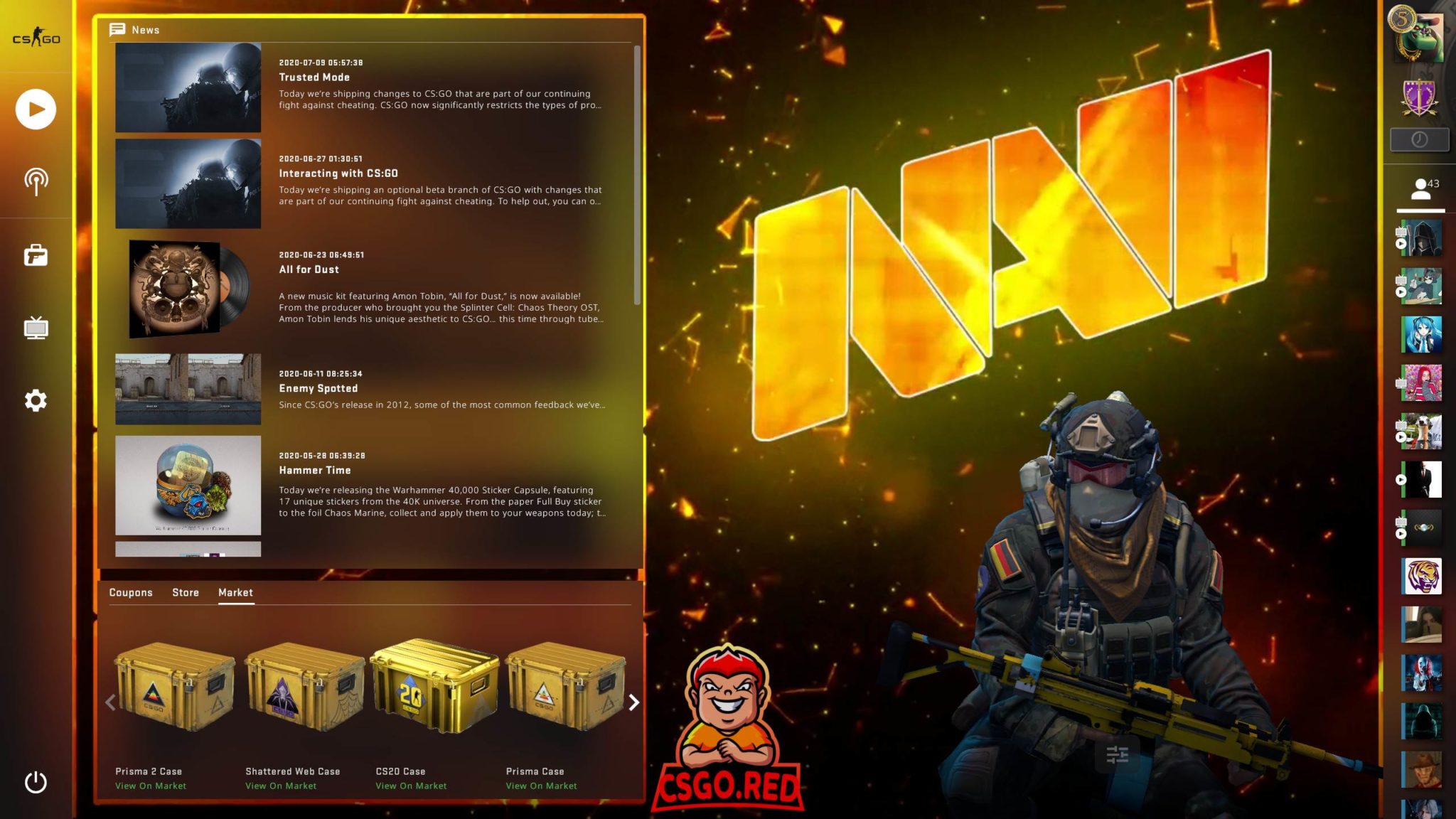Screen dimensions: 1456x819
Task: Select the Coupons tab
Action: [x=130, y=592]
